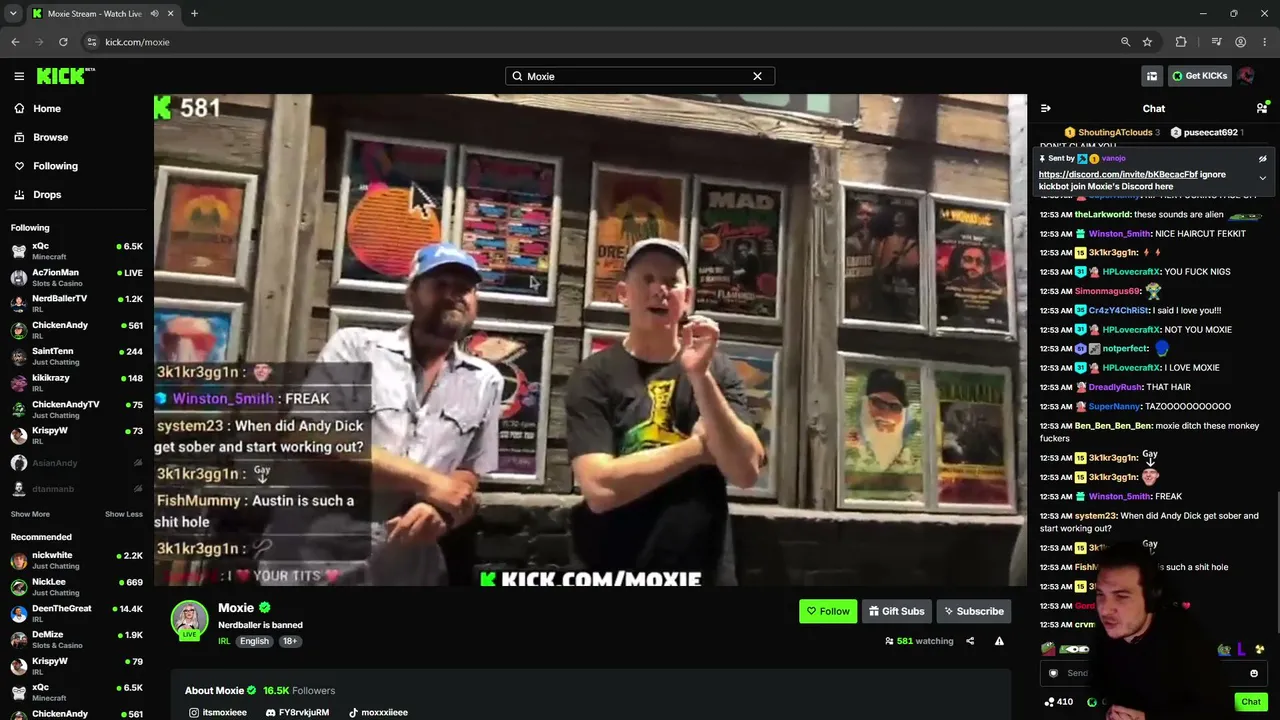Follow the Moxie channel

828,611
